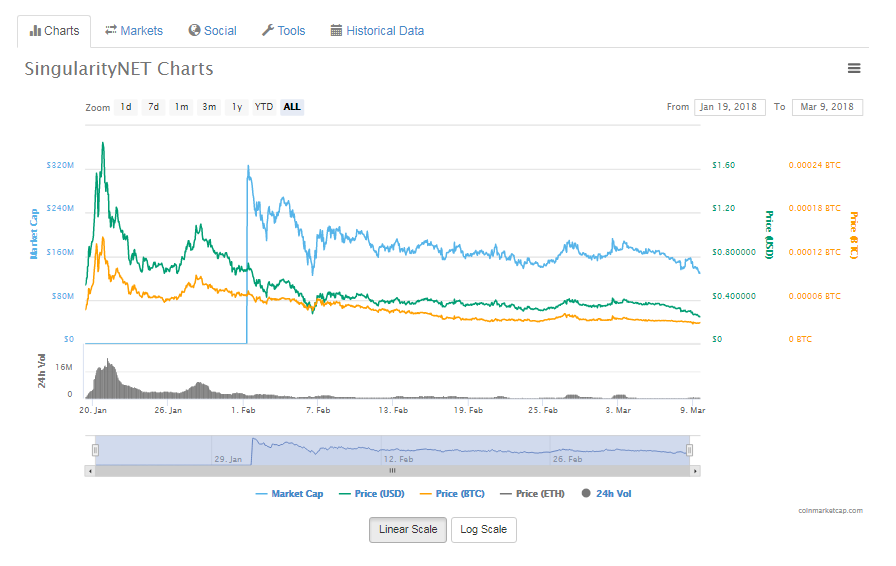Set zoom to YTD
This screenshot has height=566, width=896.
pos(264,107)
